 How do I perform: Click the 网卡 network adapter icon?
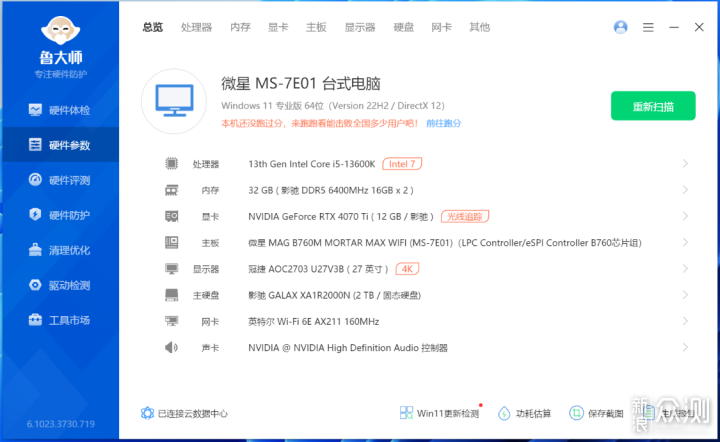(x=171, y=321)
